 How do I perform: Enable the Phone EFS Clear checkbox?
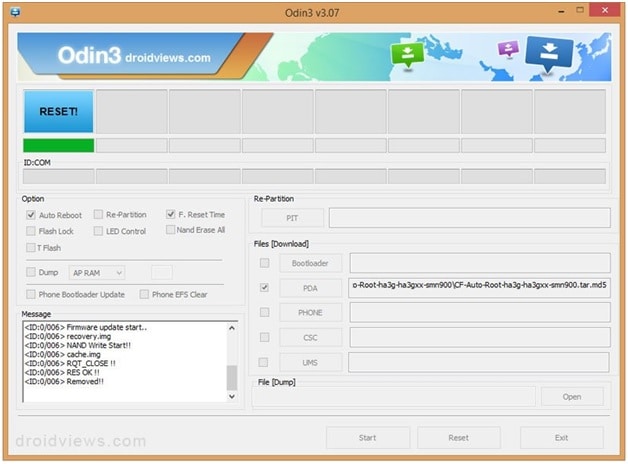pos(144,294)
